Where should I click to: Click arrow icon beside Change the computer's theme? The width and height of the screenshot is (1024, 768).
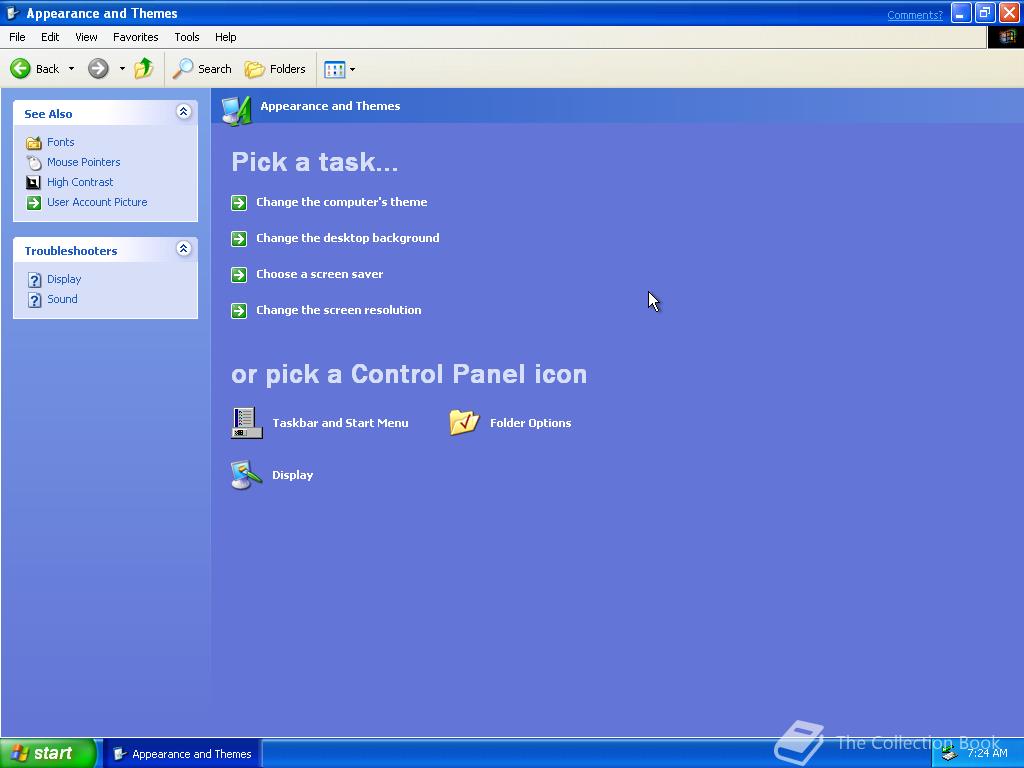click(239, 202)
